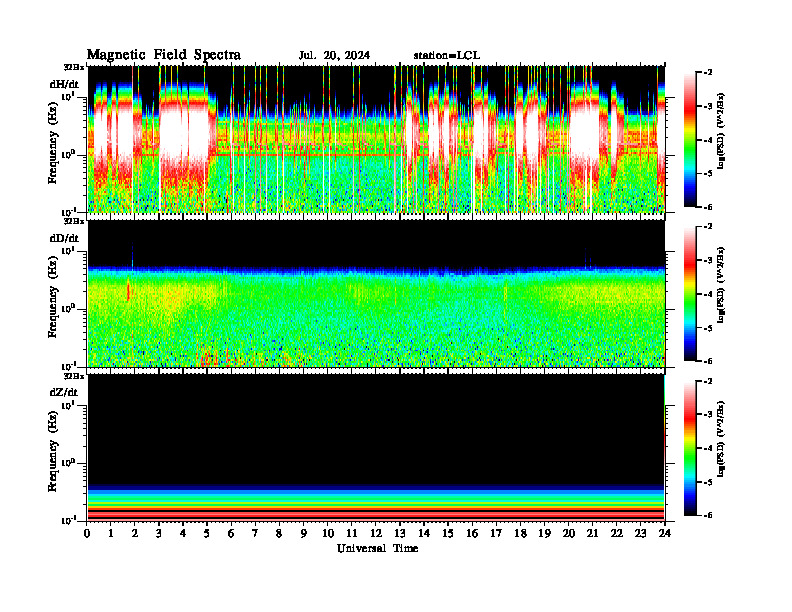Click hour tick label 20 on time axis
The width and height of the screenshot is (792, 612).
point(568,533)
